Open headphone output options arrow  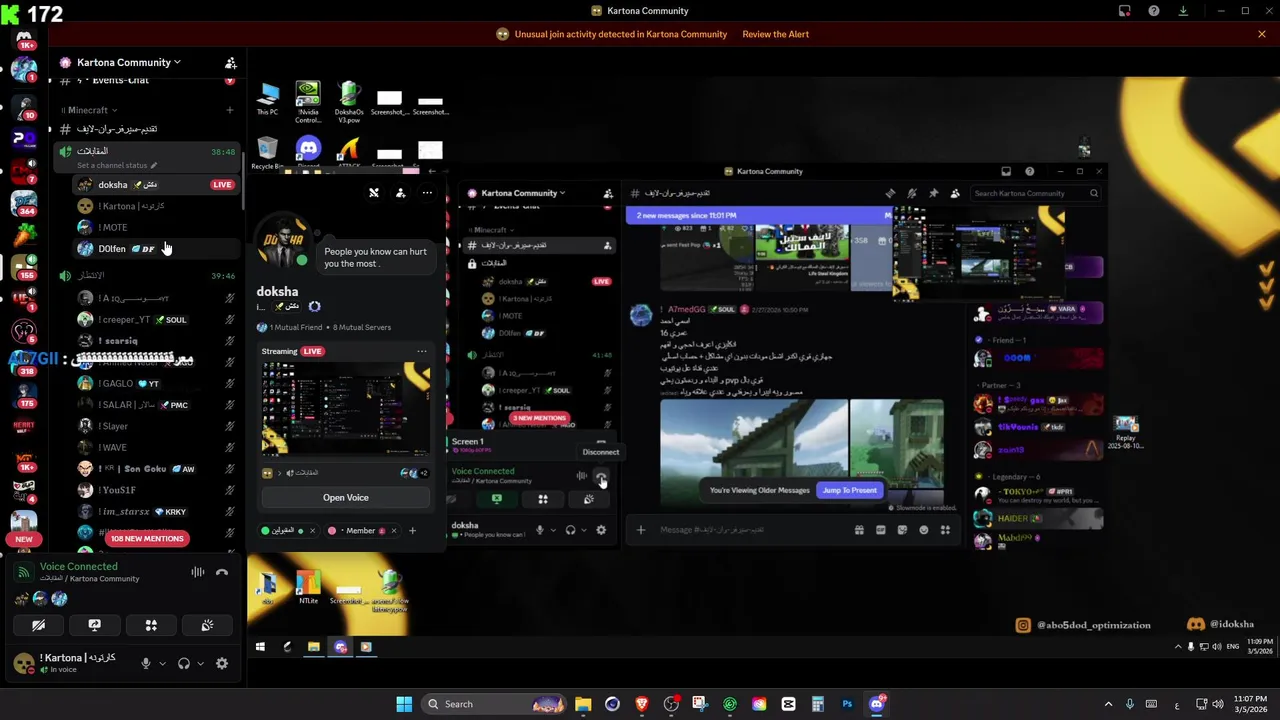(x=200, y=663)
